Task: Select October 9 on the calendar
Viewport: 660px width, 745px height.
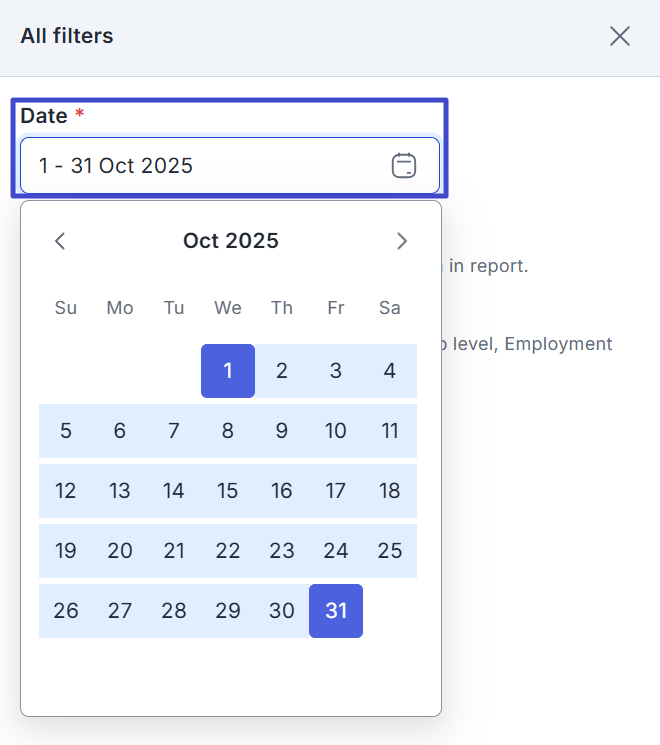Action: pos(282,431)
